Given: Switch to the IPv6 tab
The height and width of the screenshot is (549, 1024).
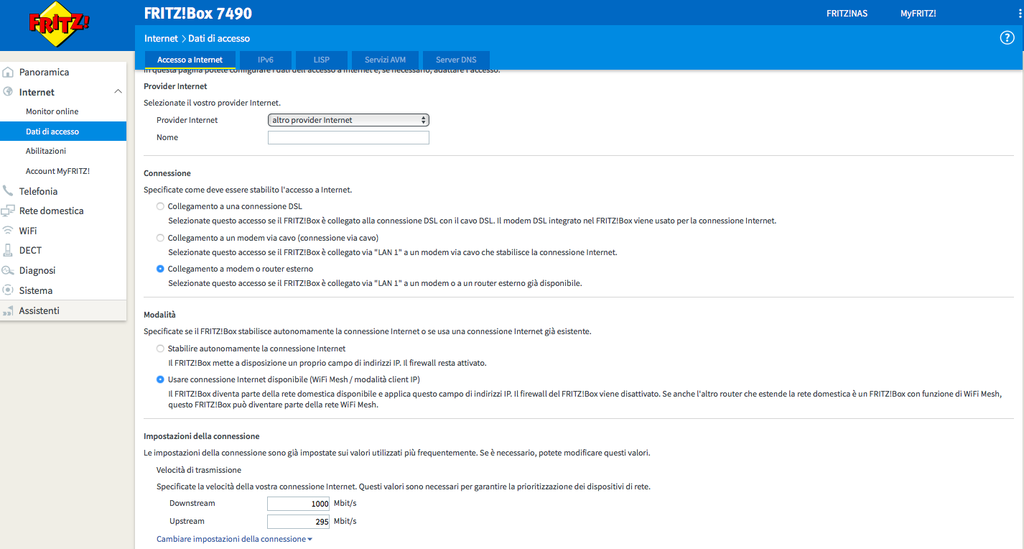Looking at the screenshot, I should pyautogui.click(x=265, y=59).
